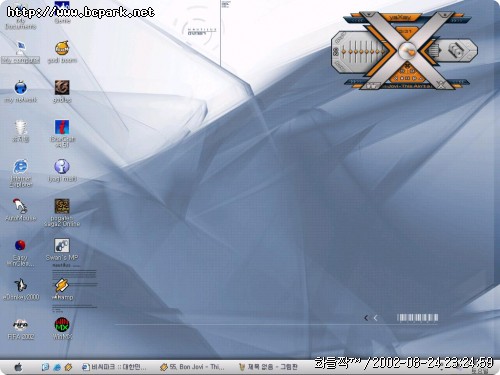This screenshot has width=500, height=375.
Task: Click the film reel icon in Winamp
Action: 455,50
